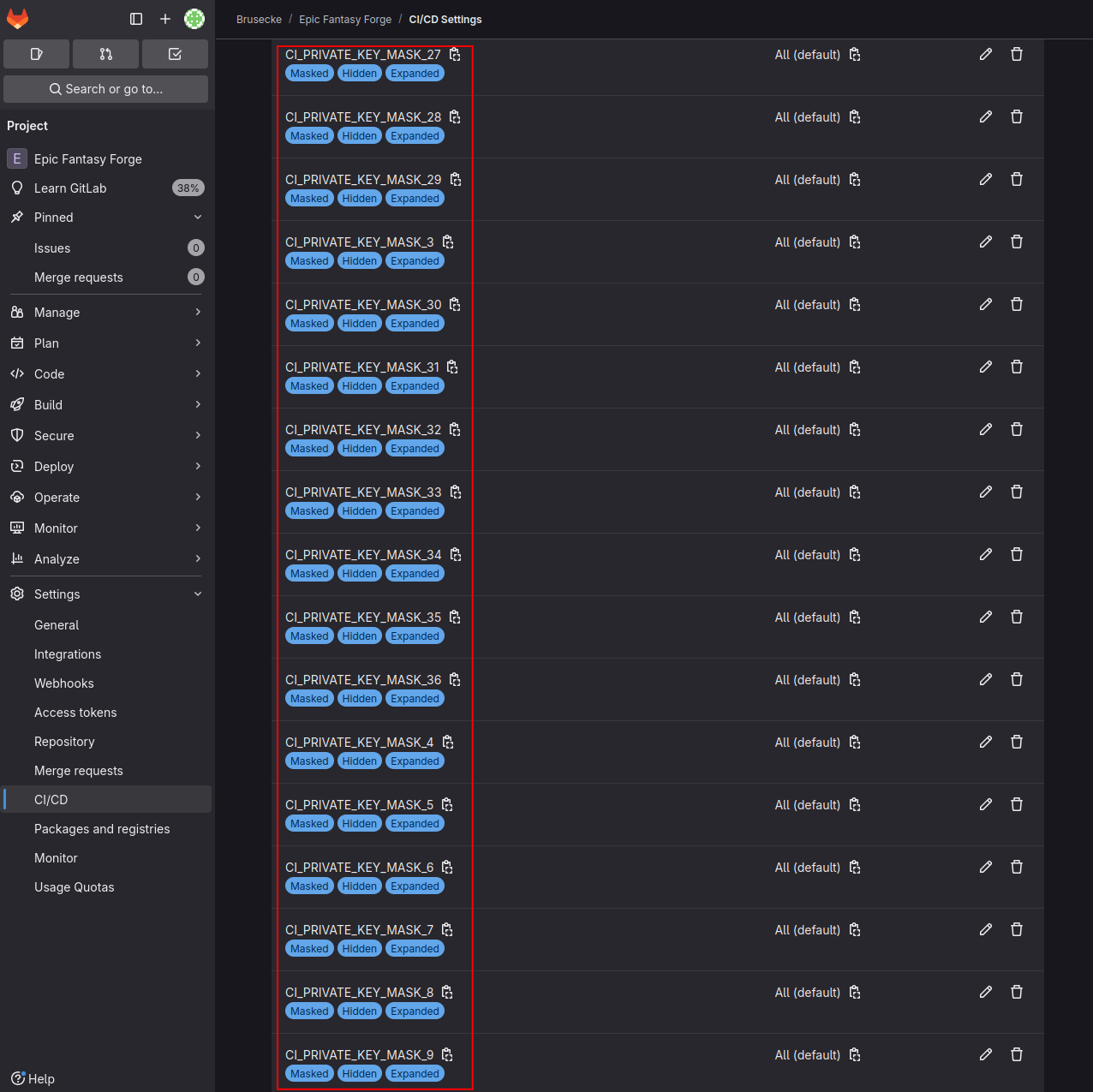
Task: Edit variable CI_PRIVATE_KEY_MASK_9
Action: click(x=986, y=1054)
